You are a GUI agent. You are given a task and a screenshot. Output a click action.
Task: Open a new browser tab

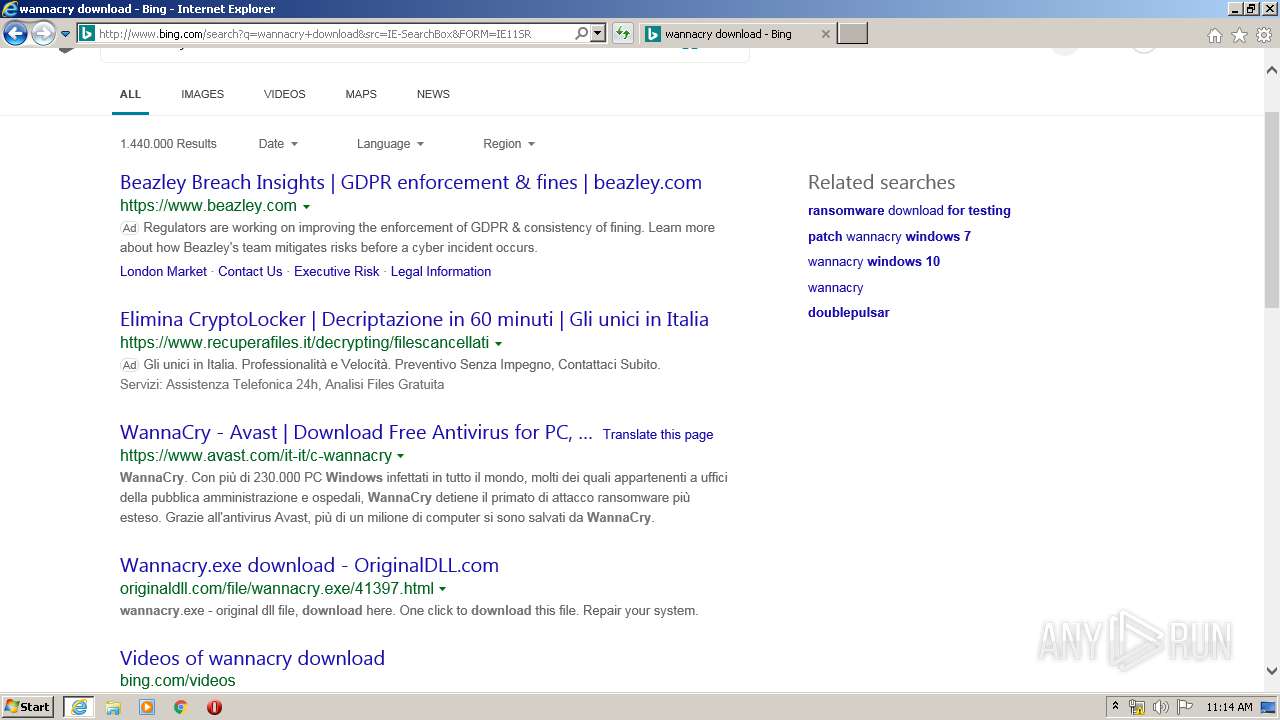[x=852, y=34]
